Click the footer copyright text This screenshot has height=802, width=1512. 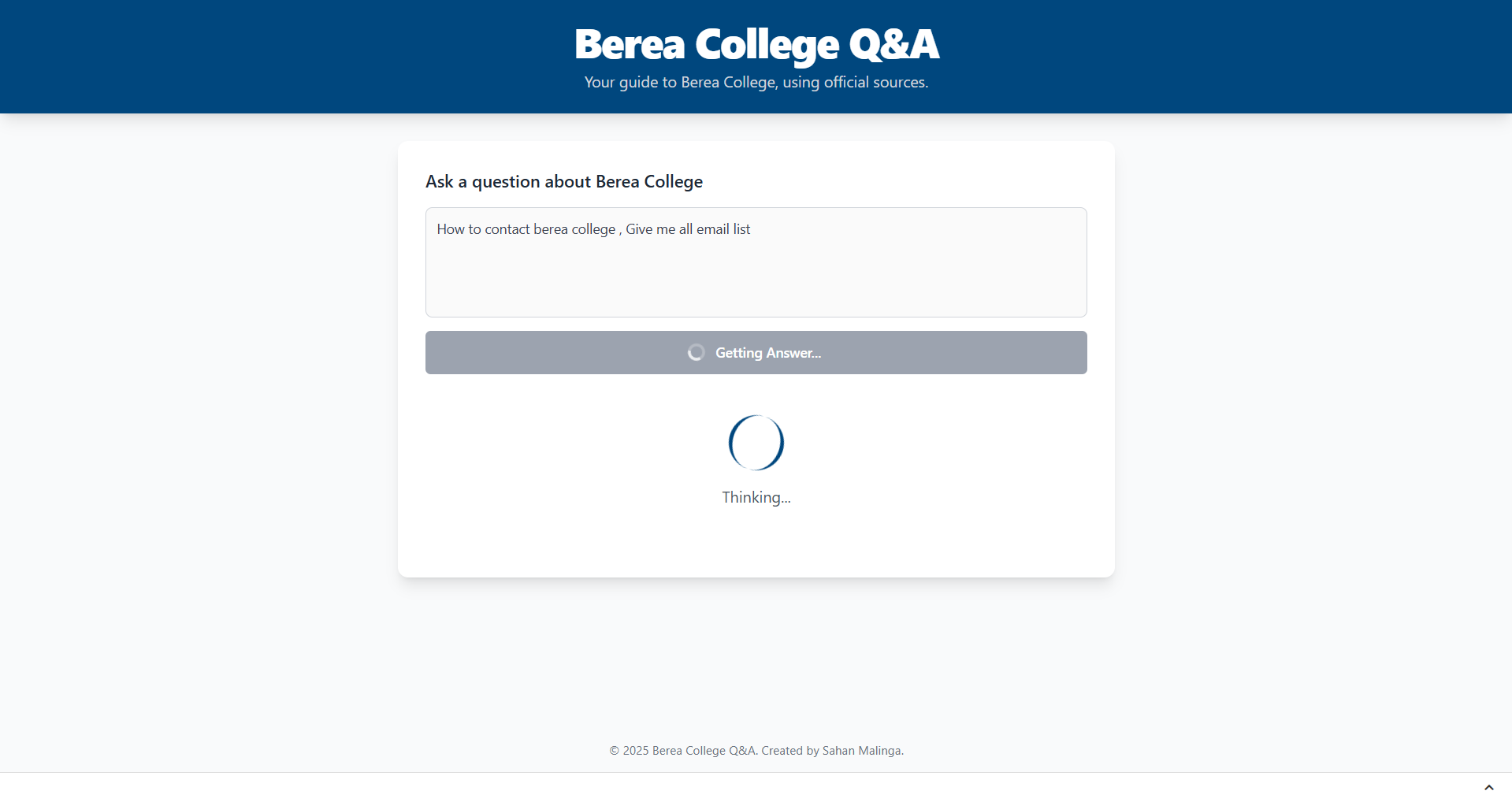click(x=756, y=751)
